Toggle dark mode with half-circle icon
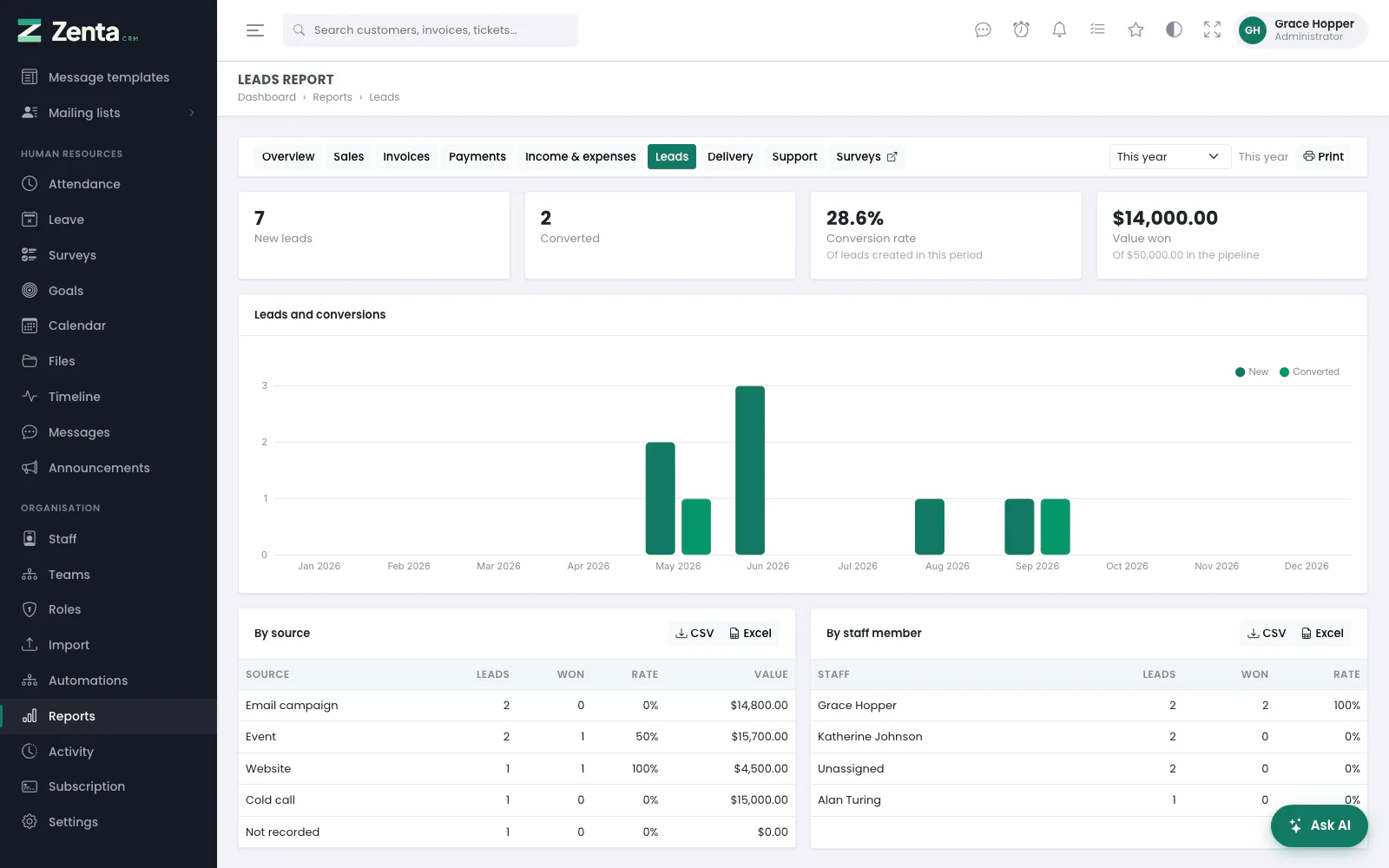This screenshot has width=1389, height=868. [1174, 30]
